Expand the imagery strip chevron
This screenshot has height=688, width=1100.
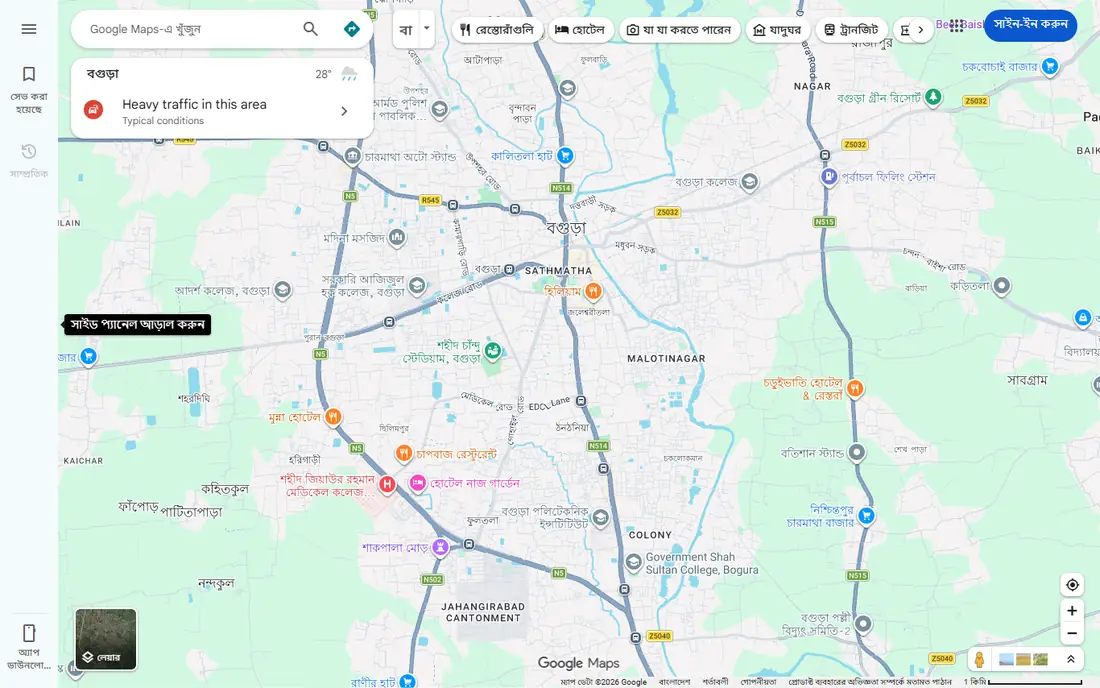tap(1071, 659)
